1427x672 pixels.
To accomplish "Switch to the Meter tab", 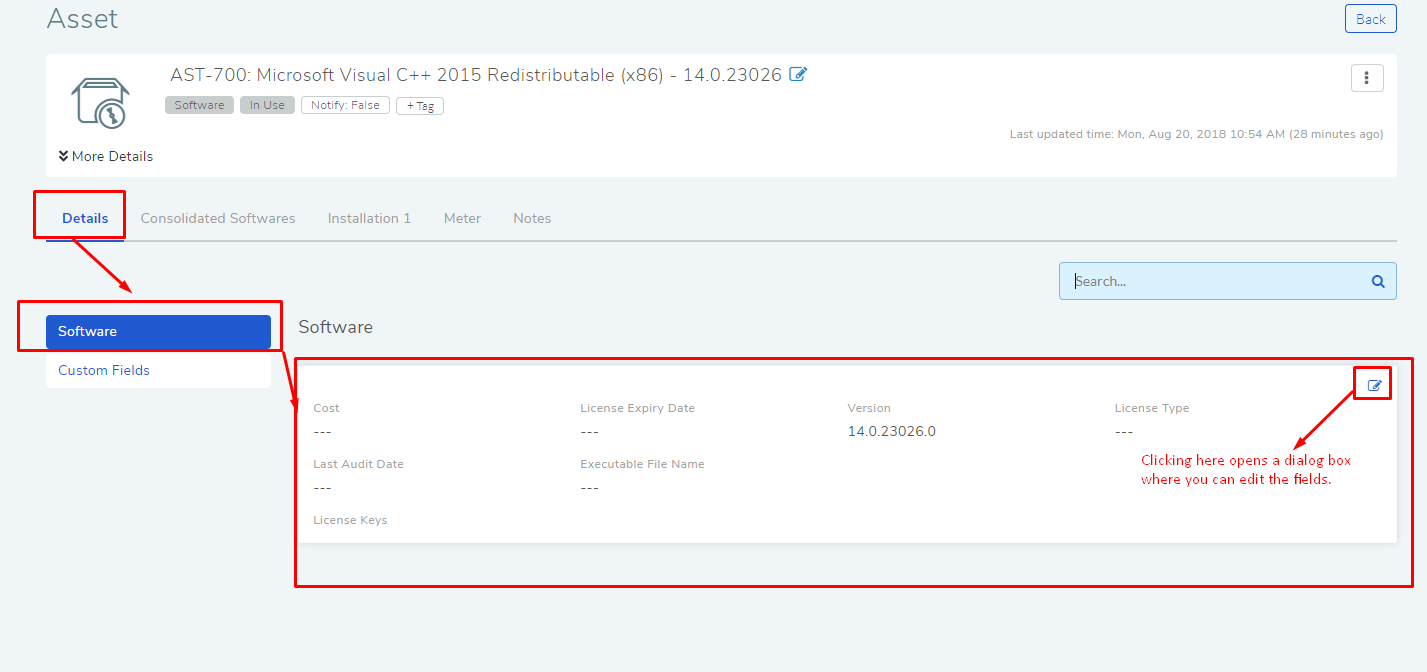I will tap(462, 218).
